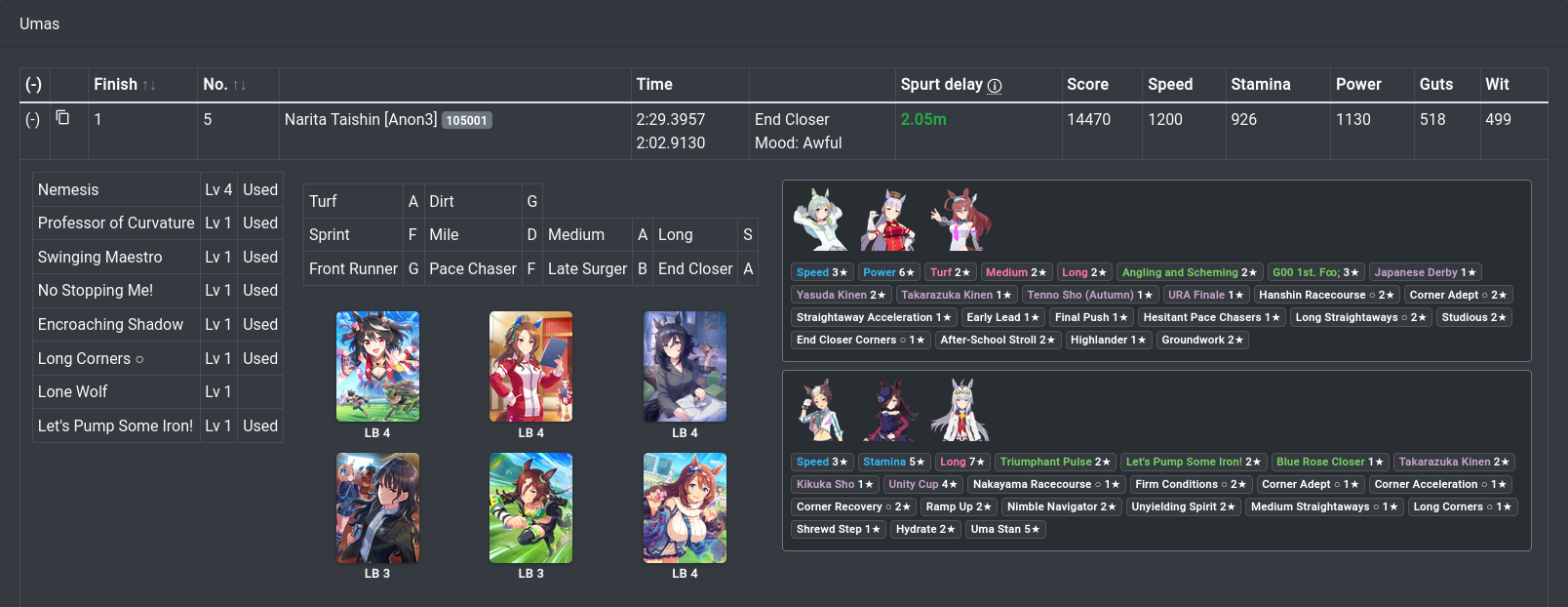The image size is (1568, 607).
Task: Copy the Narita Taishin row data icon
Action: (62, 118)
